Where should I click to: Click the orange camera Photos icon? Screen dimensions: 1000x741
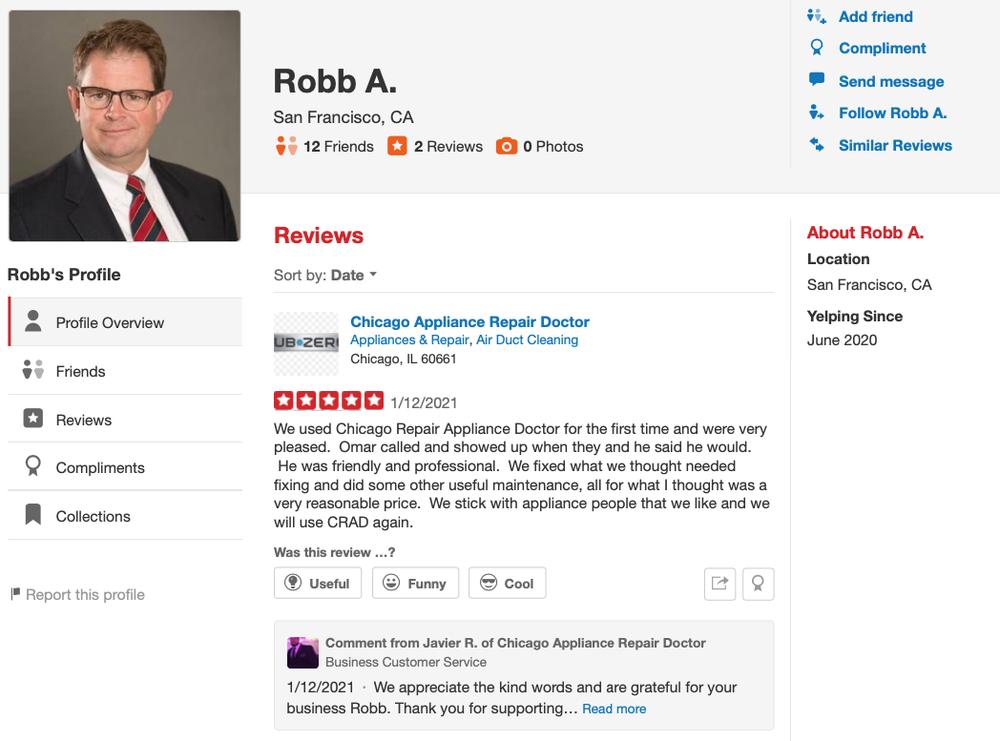507,146
